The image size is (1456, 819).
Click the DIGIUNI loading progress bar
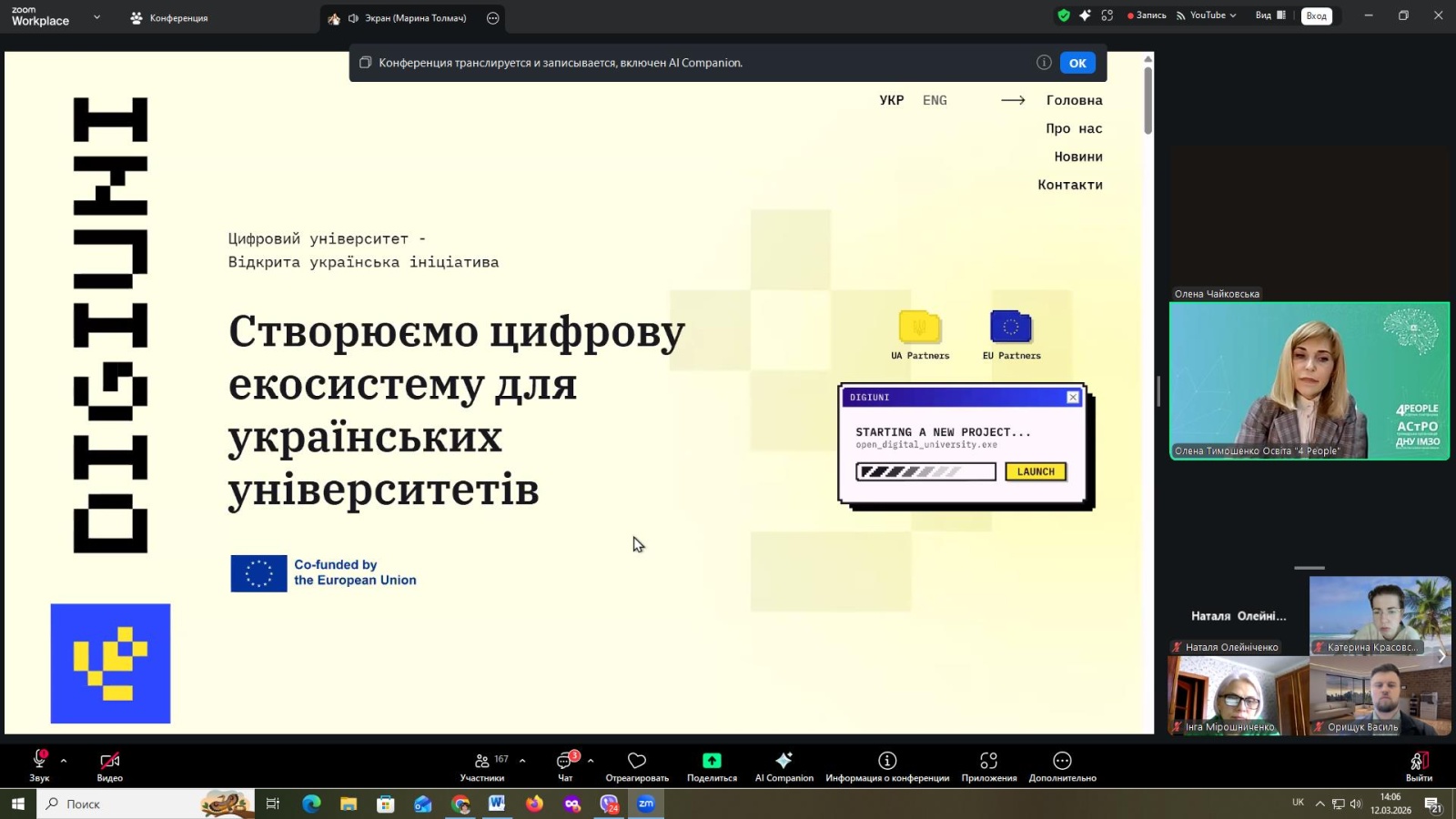(925, 471)
